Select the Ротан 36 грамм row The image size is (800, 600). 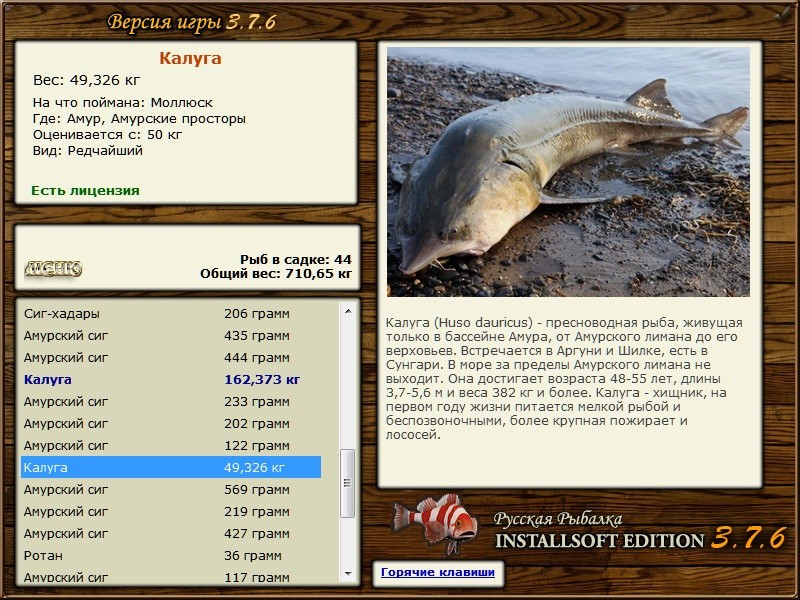[x=171, y=555]
